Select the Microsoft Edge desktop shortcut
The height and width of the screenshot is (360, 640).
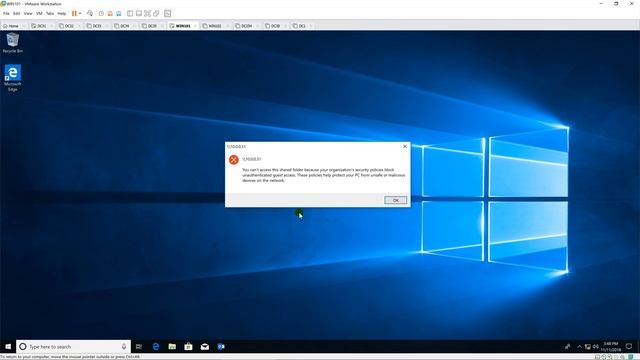(x=13, y=78)
